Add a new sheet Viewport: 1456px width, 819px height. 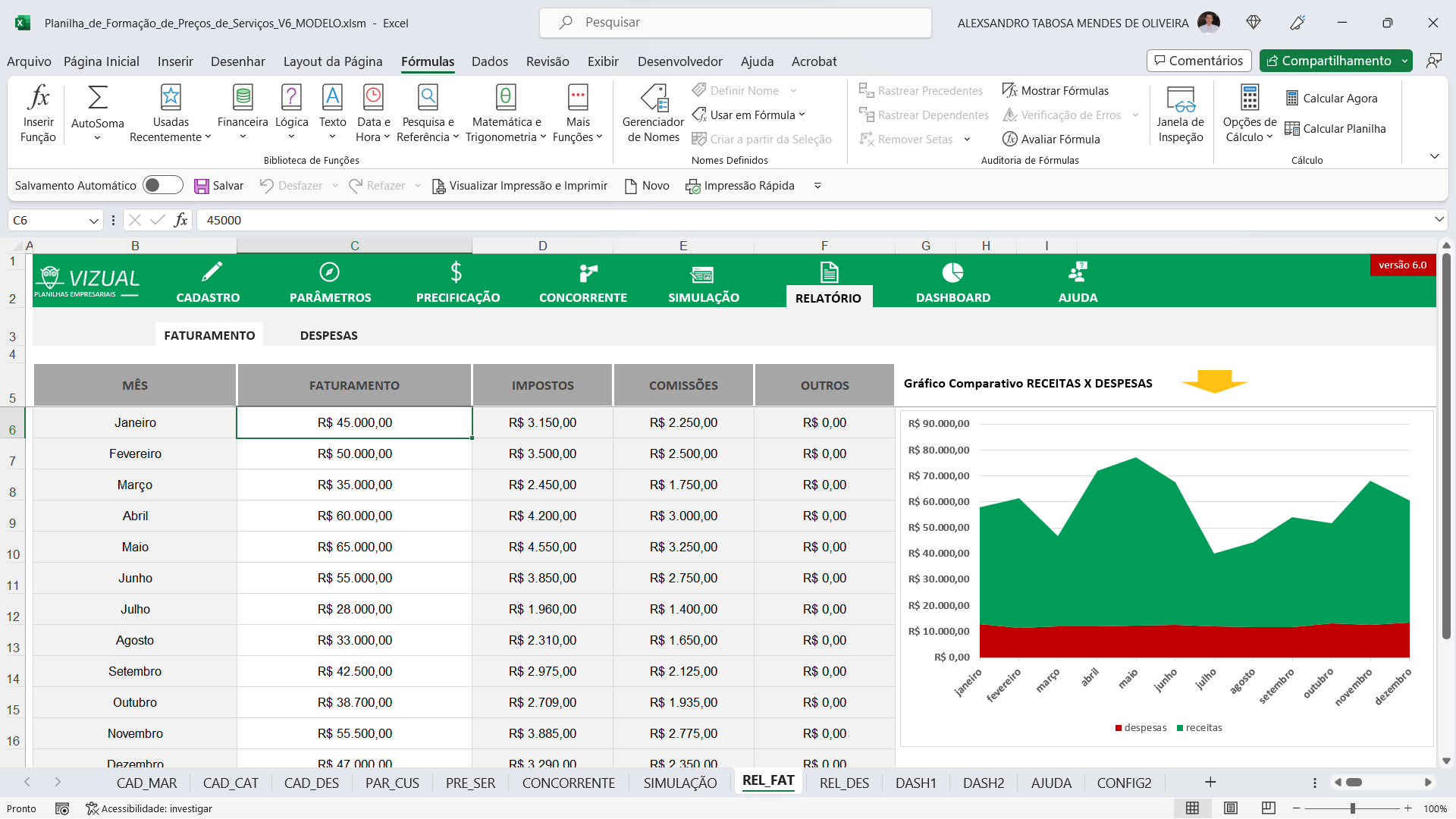click(1210, 783)
